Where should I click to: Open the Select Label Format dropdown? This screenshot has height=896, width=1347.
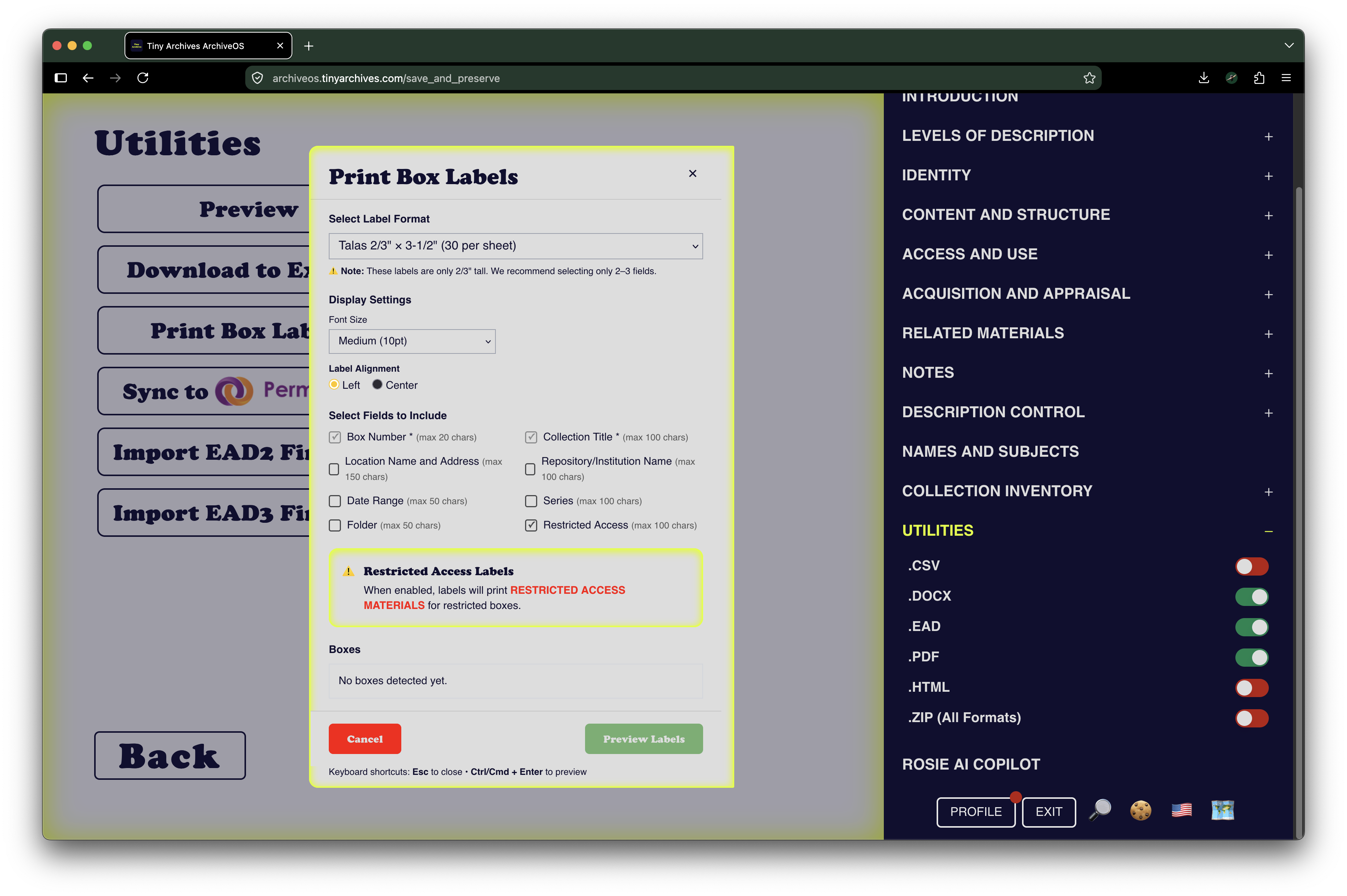coord(515,246)
